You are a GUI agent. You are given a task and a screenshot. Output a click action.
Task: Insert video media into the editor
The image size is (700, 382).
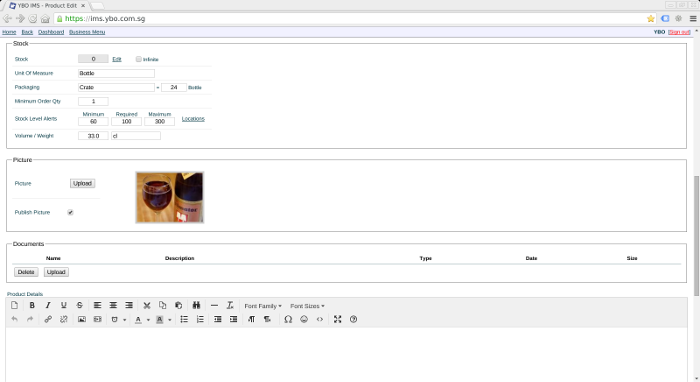point(97,319)
